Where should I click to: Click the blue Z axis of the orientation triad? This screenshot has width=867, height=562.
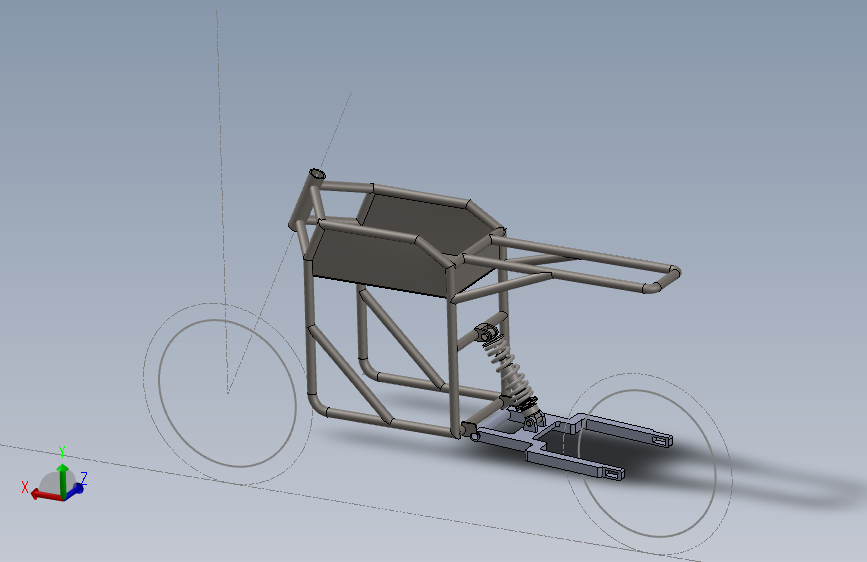[76, 490]
